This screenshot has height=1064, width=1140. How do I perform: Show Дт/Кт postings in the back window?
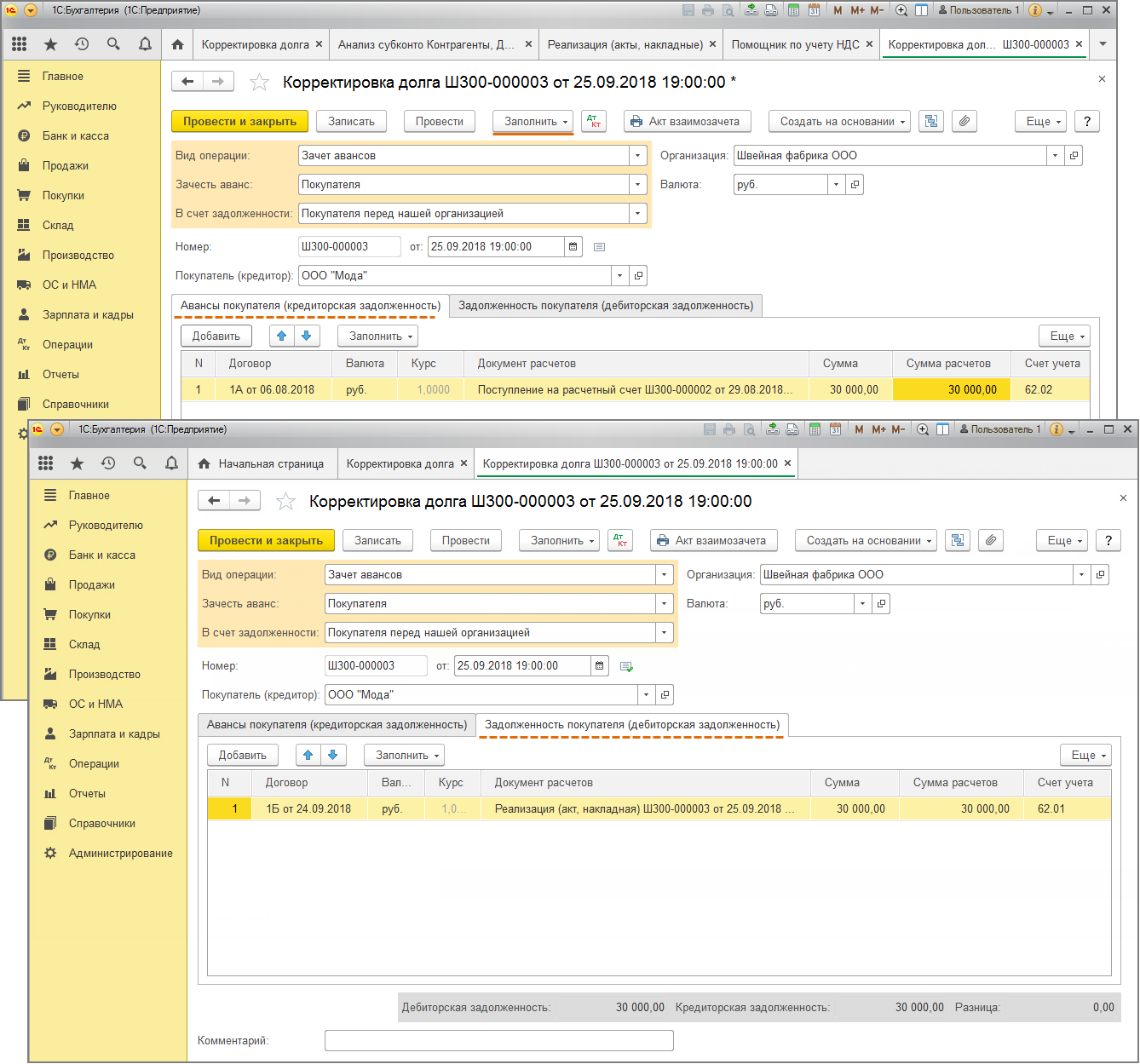tap(594, 122)
